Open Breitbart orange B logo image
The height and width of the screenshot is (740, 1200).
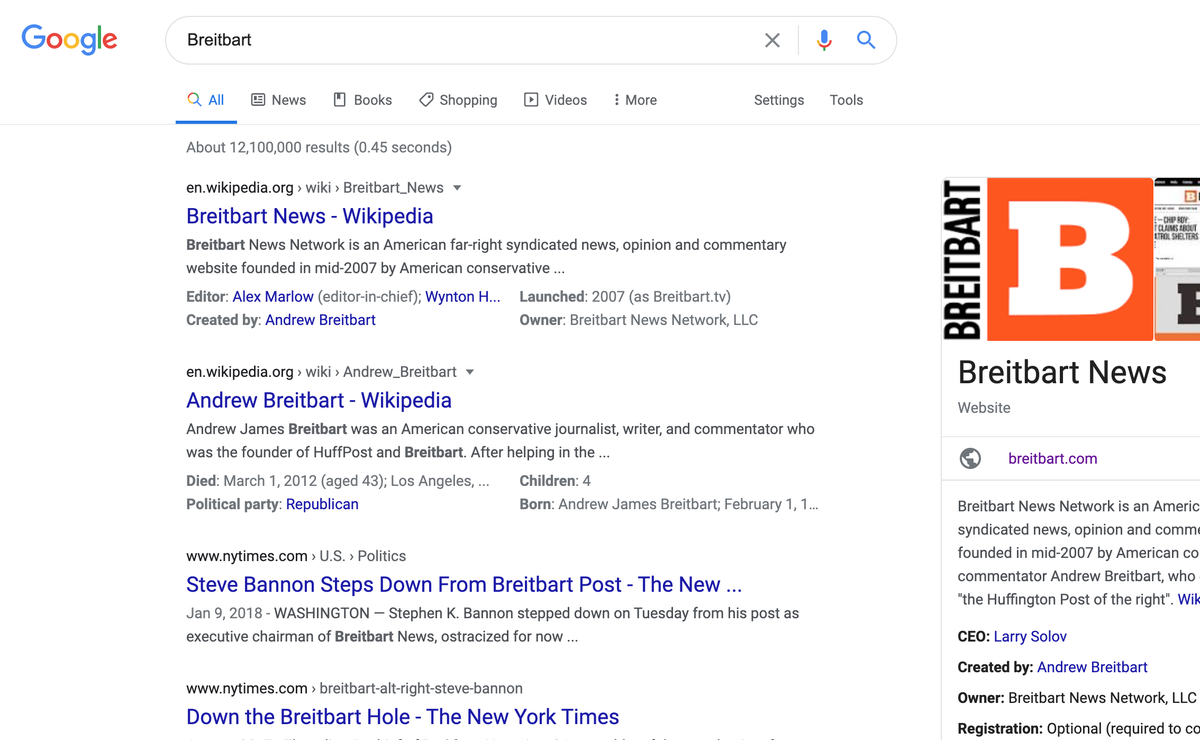coord(1070,259)
